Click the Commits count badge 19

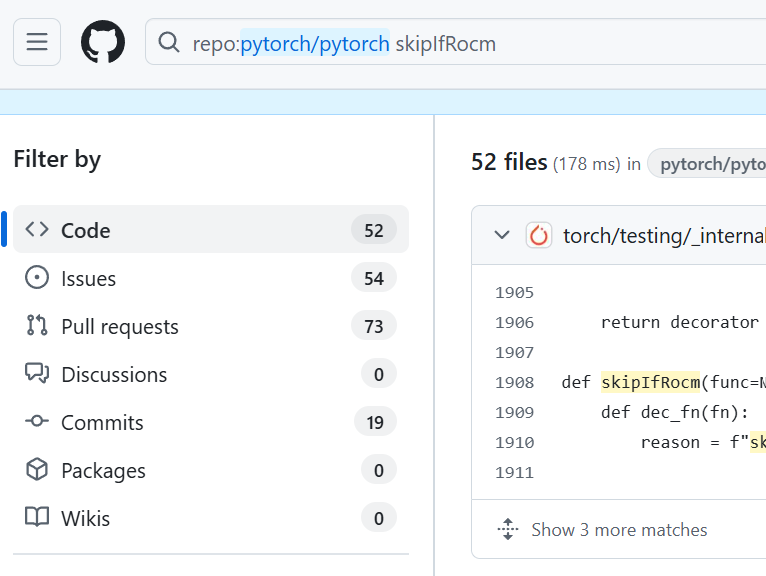[375, 422]
